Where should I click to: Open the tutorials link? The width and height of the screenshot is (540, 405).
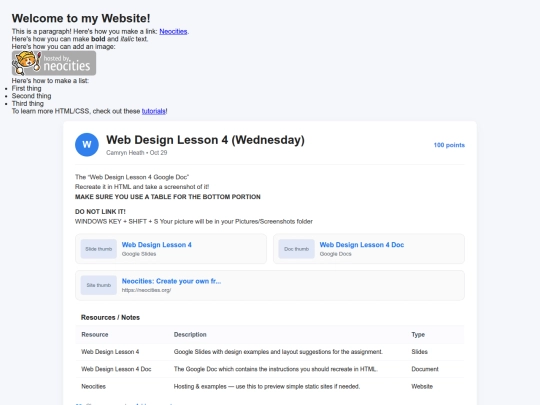pos(154,111)
